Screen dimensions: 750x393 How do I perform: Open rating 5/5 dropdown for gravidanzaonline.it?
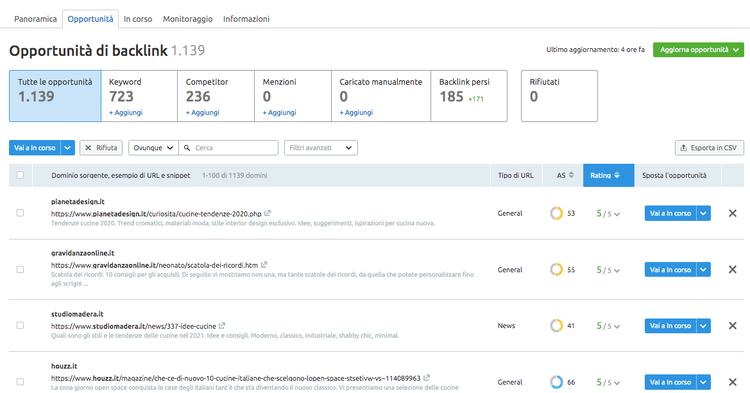(x=608, y=270)
